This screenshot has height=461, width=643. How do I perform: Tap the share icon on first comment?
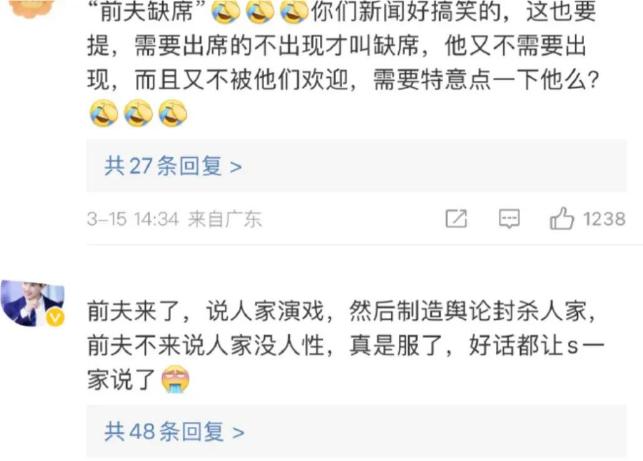456,218
